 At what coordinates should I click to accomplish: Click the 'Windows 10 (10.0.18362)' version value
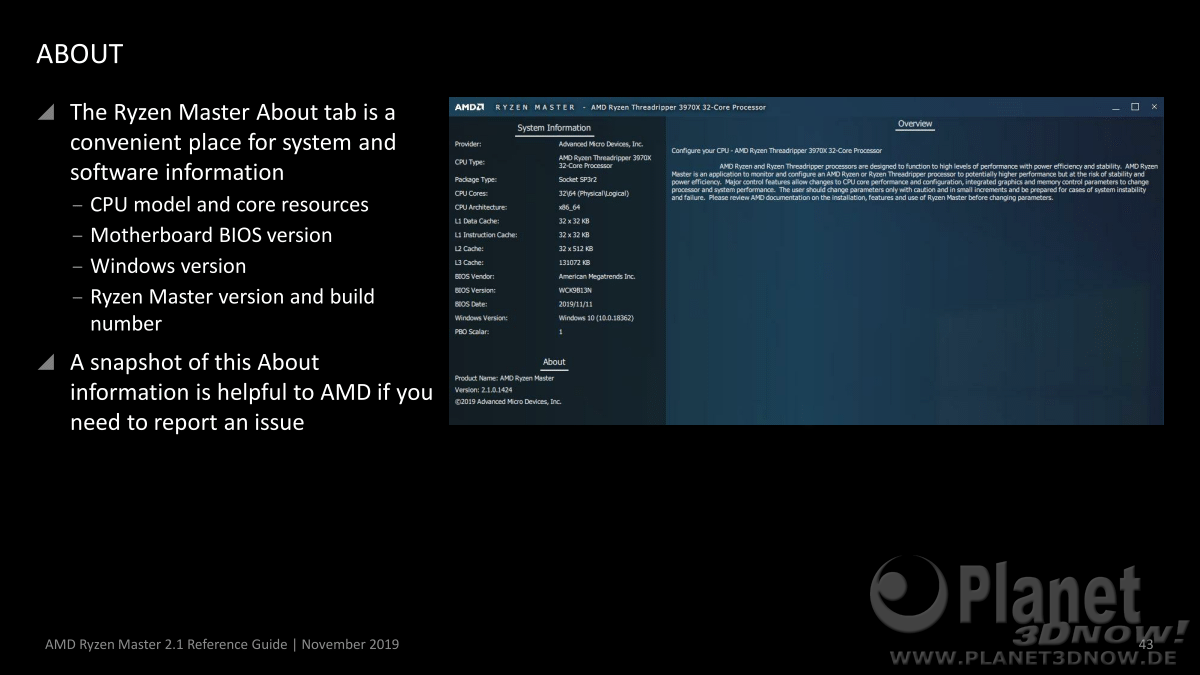tap(596, 318)
